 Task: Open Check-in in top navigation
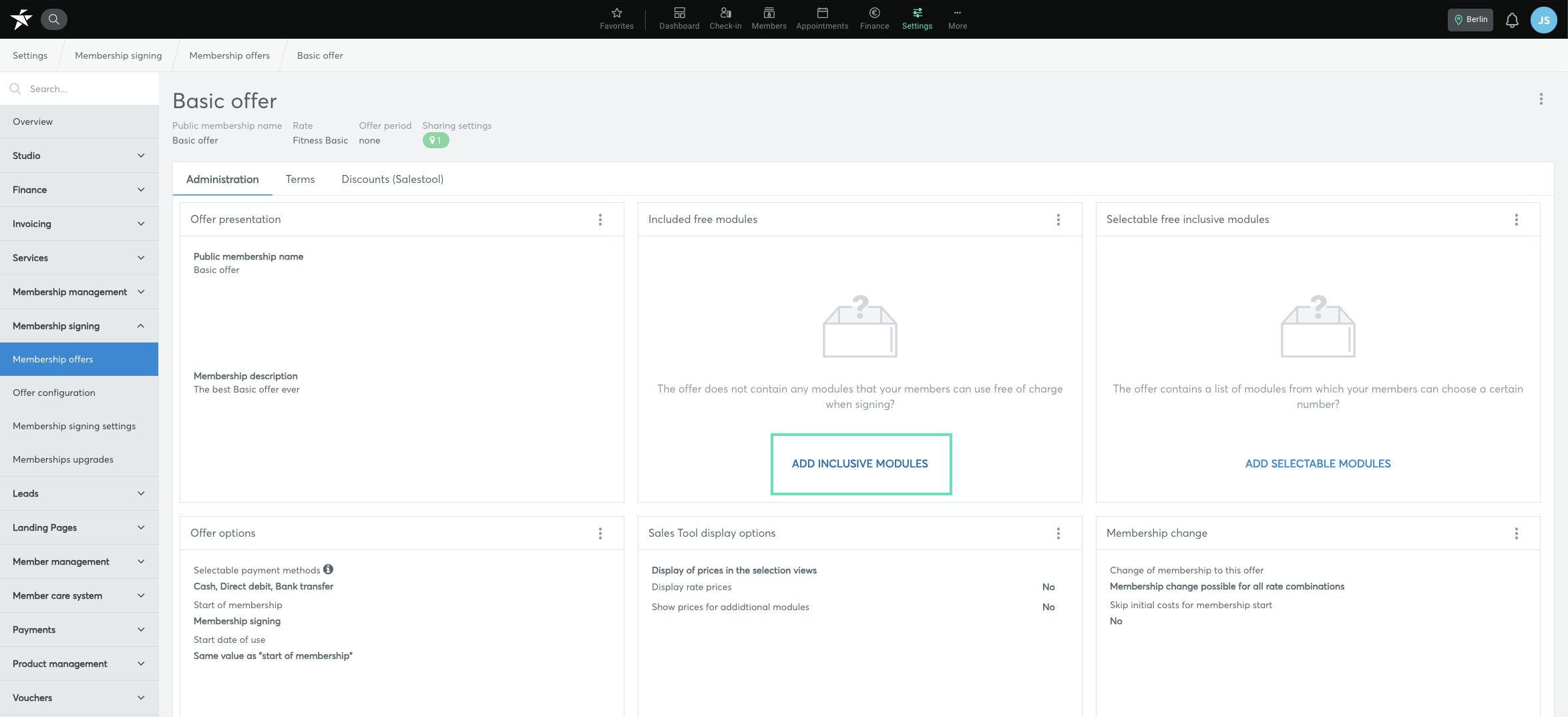pos(725,19)
